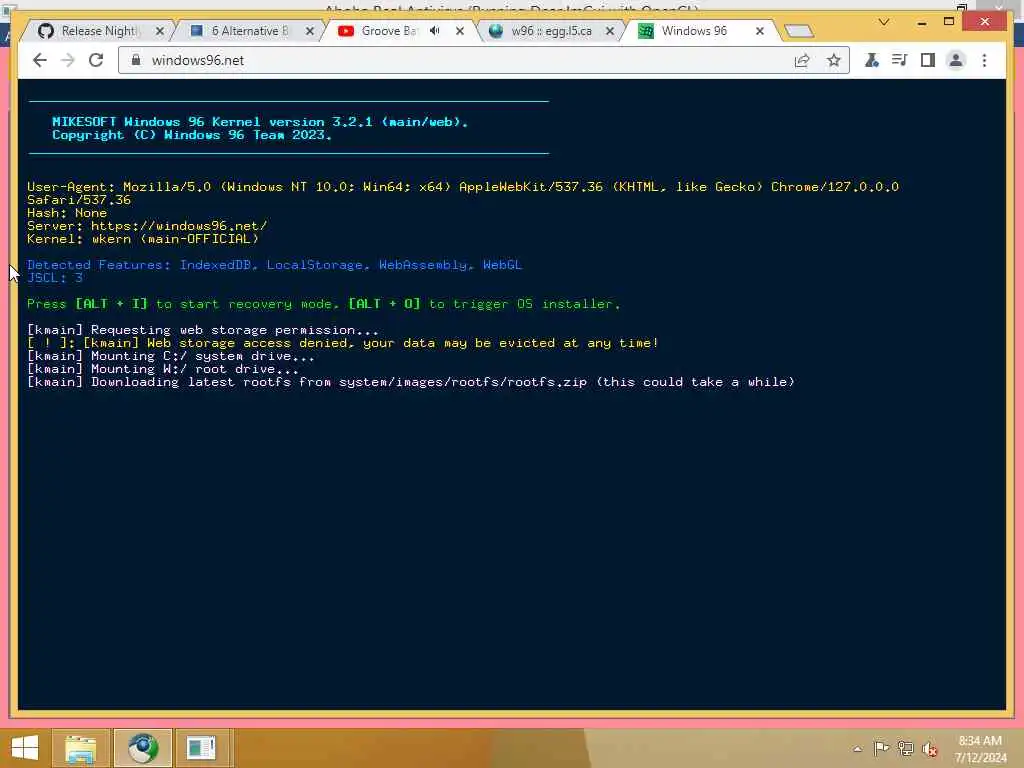Screen dimensions: 1024x768
Task: Click the 'Detected Features' line
Action: point(274,265)
